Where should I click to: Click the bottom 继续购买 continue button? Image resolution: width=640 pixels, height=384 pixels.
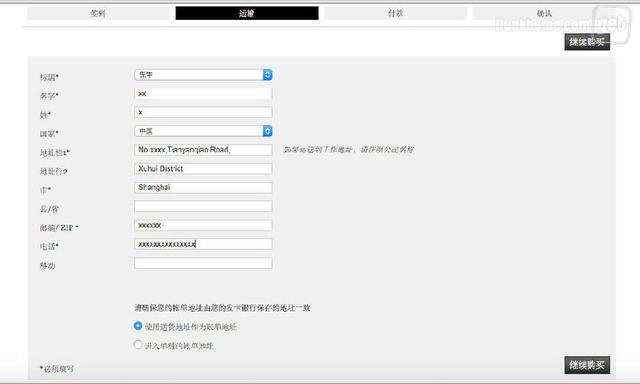pyautogui.click(x=587, y=365)
